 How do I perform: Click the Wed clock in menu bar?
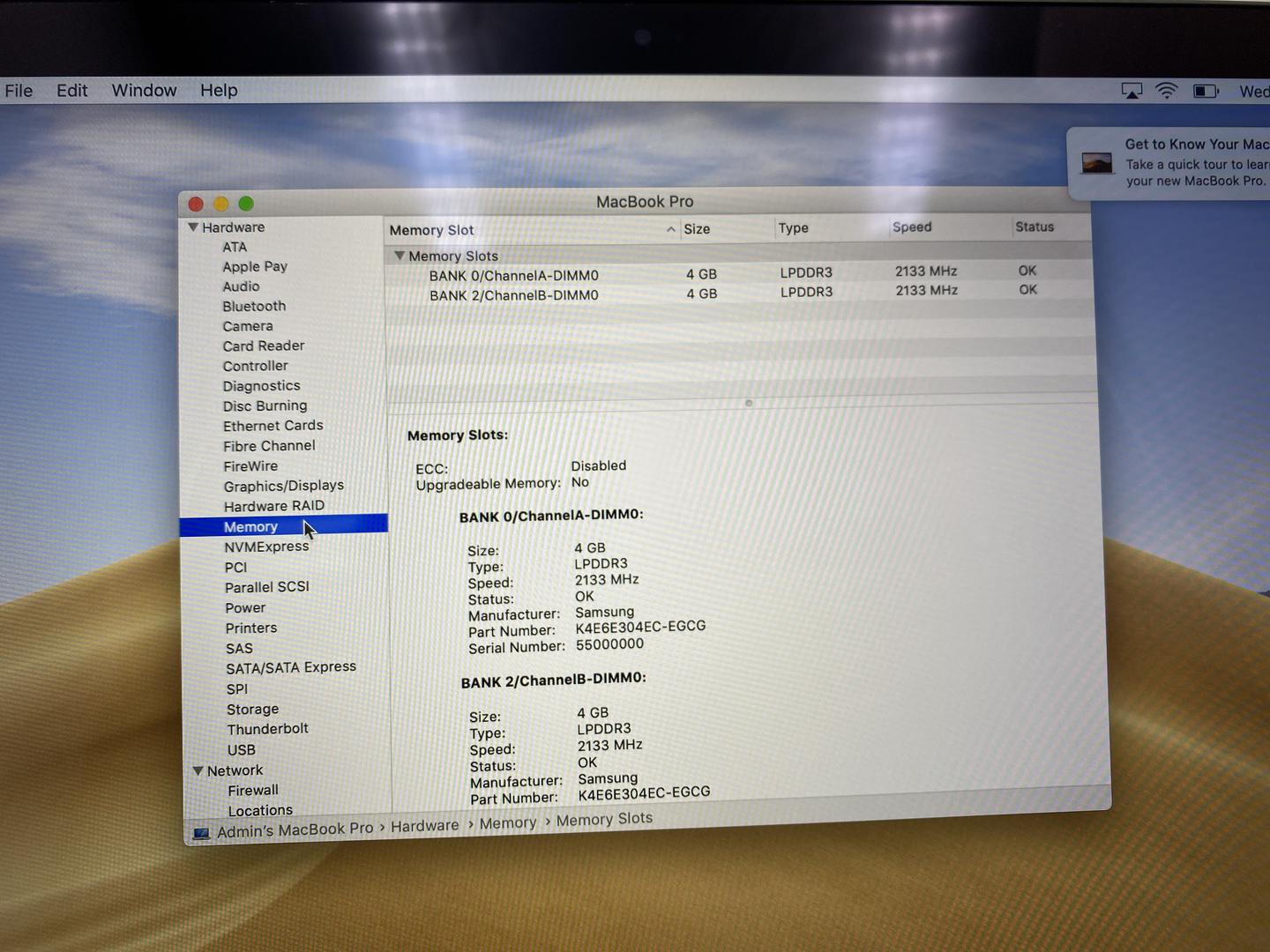tap(1254, 92)
